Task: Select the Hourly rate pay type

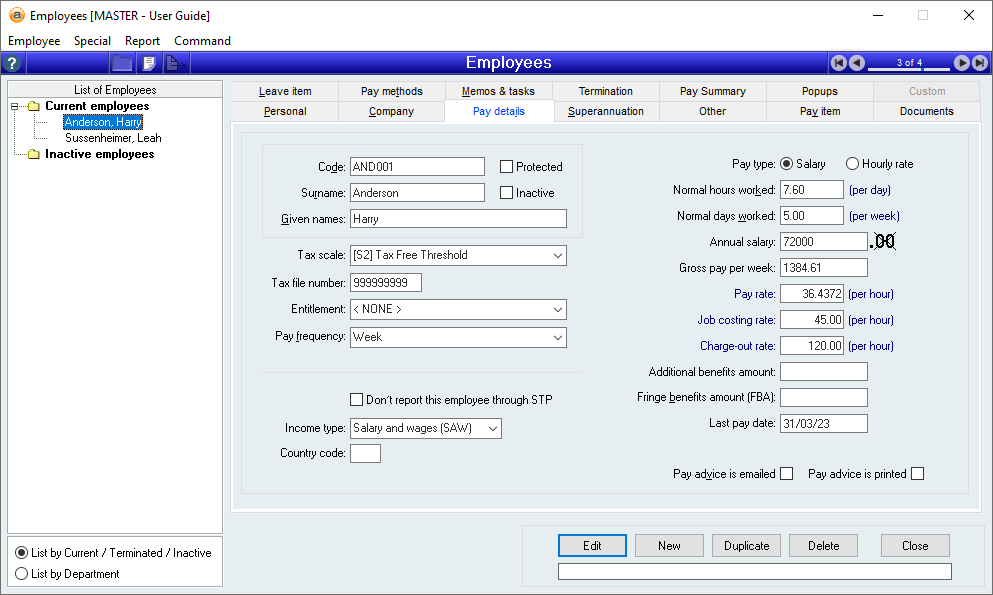Action: coord(853,164)
